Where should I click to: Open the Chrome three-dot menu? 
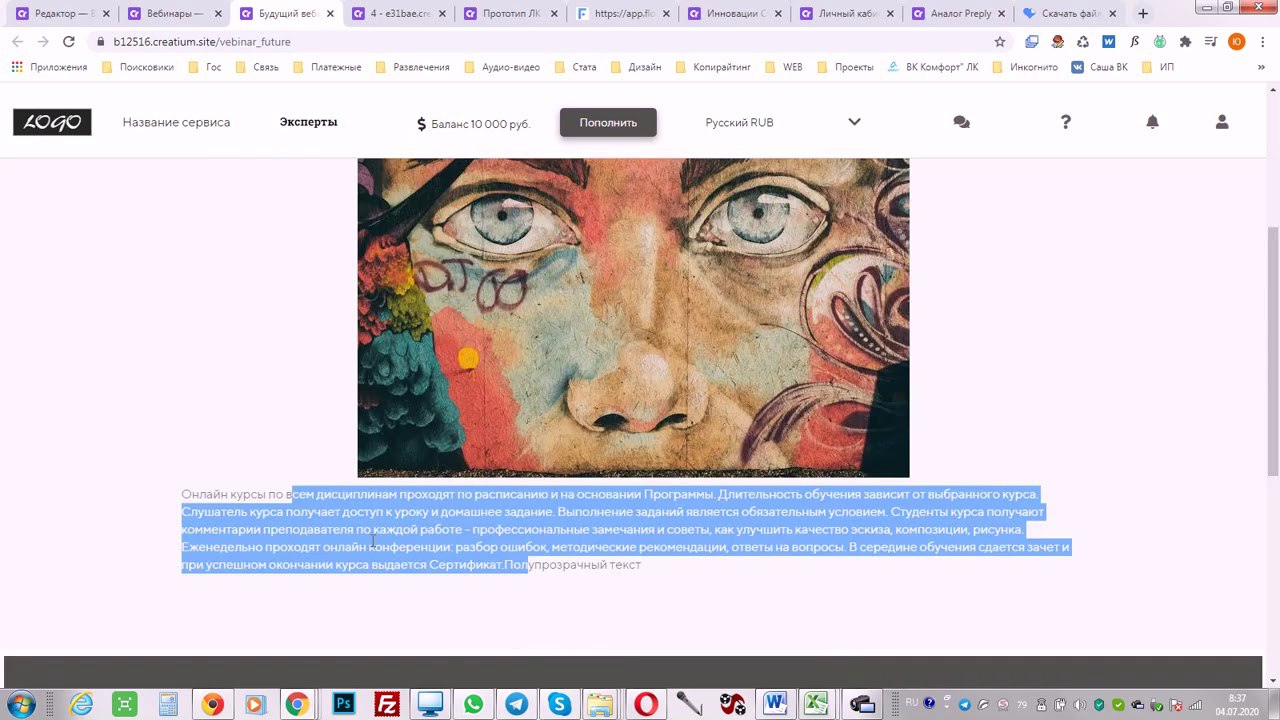pos(1263,42)
